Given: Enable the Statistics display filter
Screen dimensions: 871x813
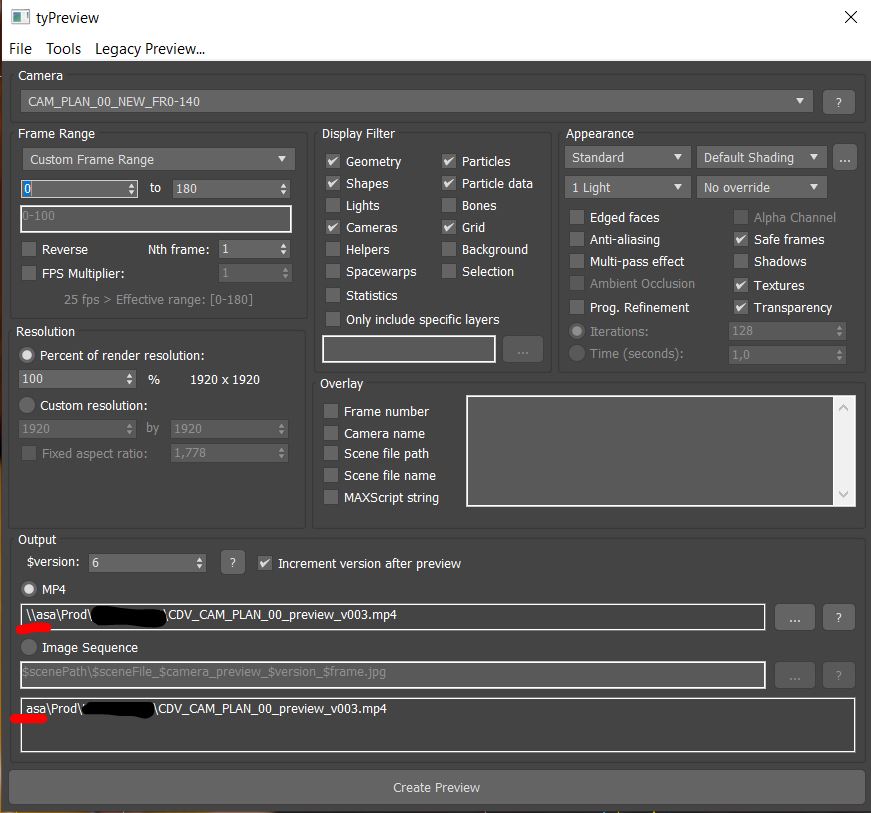Looking at the screenshot, I should 333,295.
